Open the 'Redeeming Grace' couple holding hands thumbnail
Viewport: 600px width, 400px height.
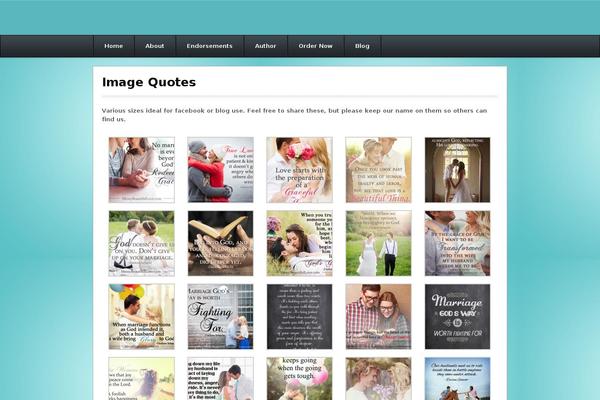pyautogui.click(x=142, y=170)
